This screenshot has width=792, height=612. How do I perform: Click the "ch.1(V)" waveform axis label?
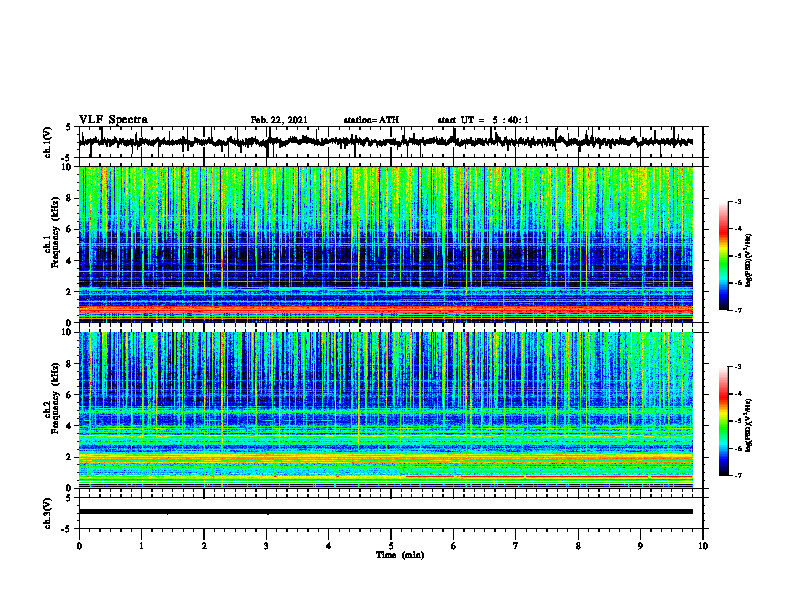(47, 142)
